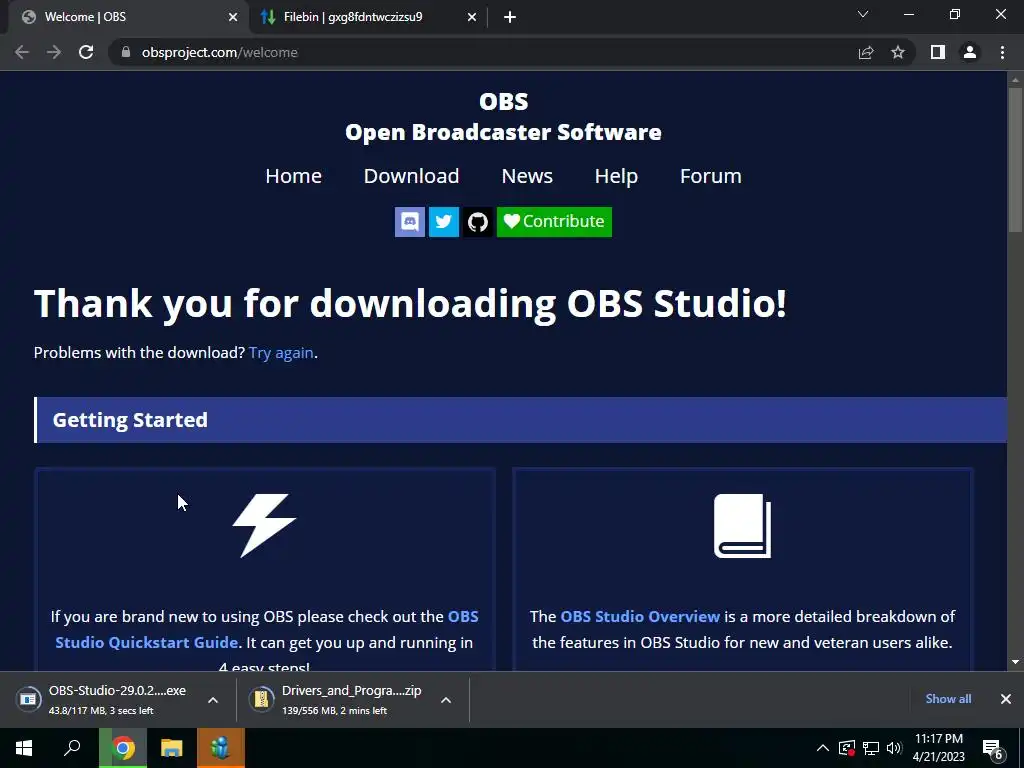This screenshot has height=768, width=1024.
Task: Open the OBS Twitter icon link
Action: pyautogui.click(x=443, y=222)
